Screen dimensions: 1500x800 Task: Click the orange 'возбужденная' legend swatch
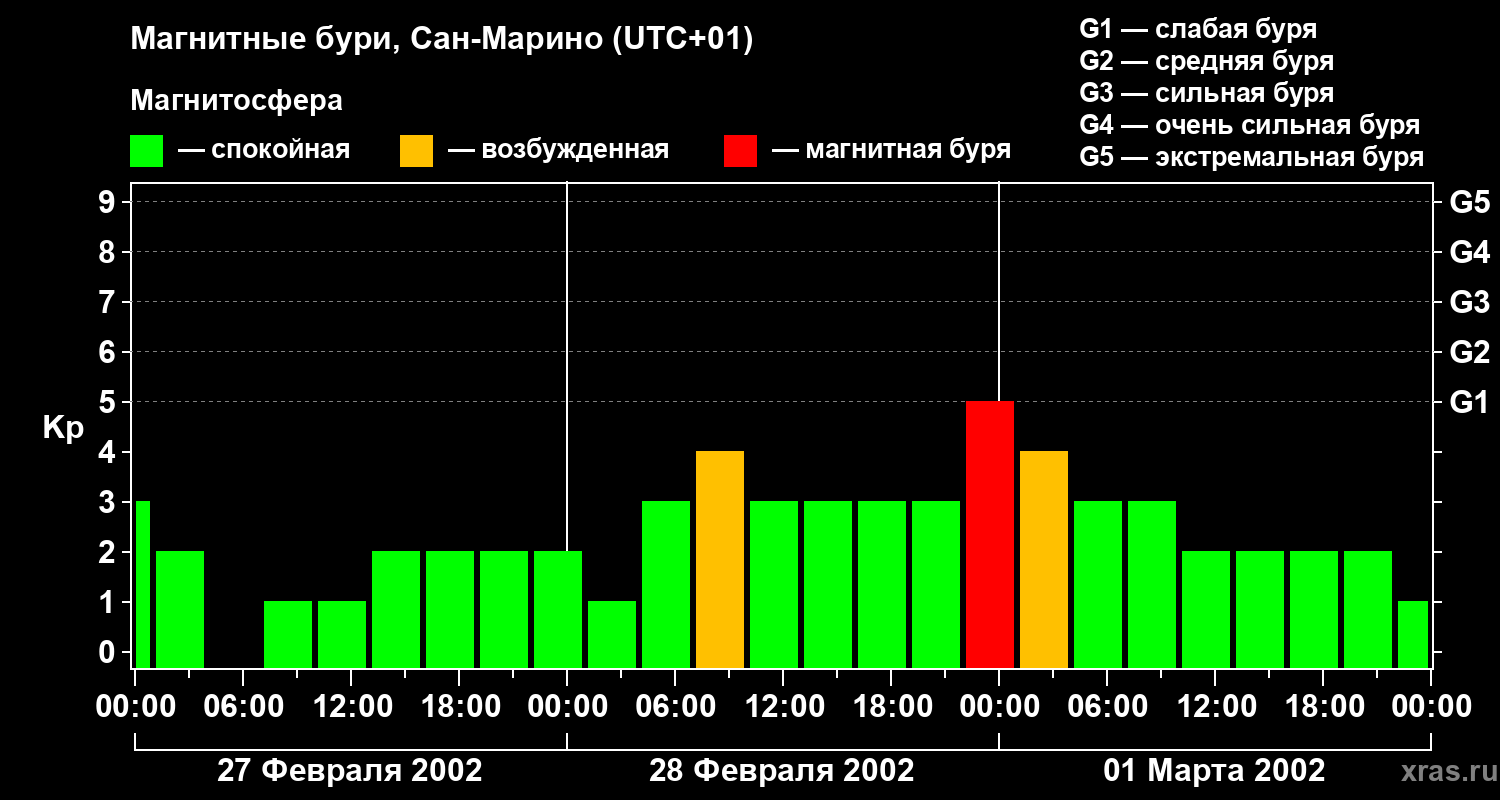(417, 151)
